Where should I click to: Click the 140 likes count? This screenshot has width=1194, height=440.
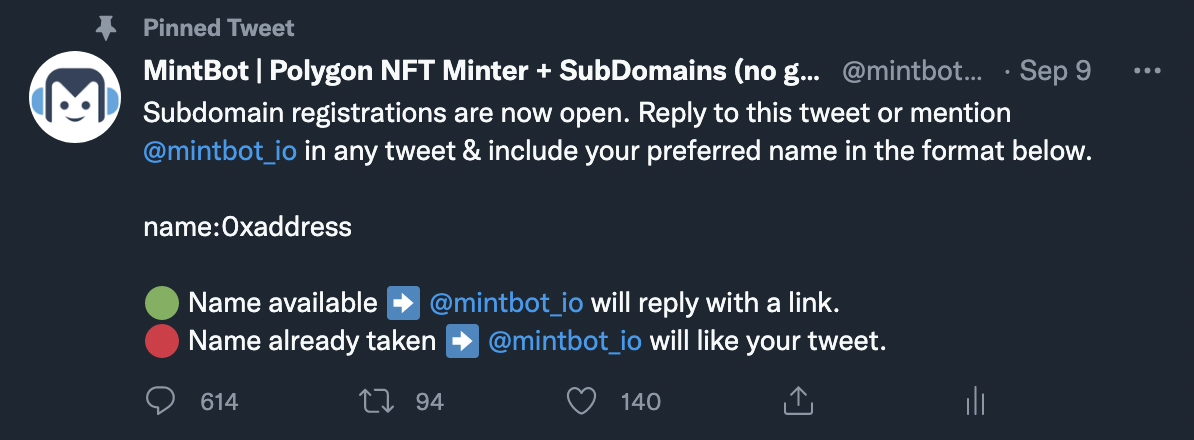(640, 402)
